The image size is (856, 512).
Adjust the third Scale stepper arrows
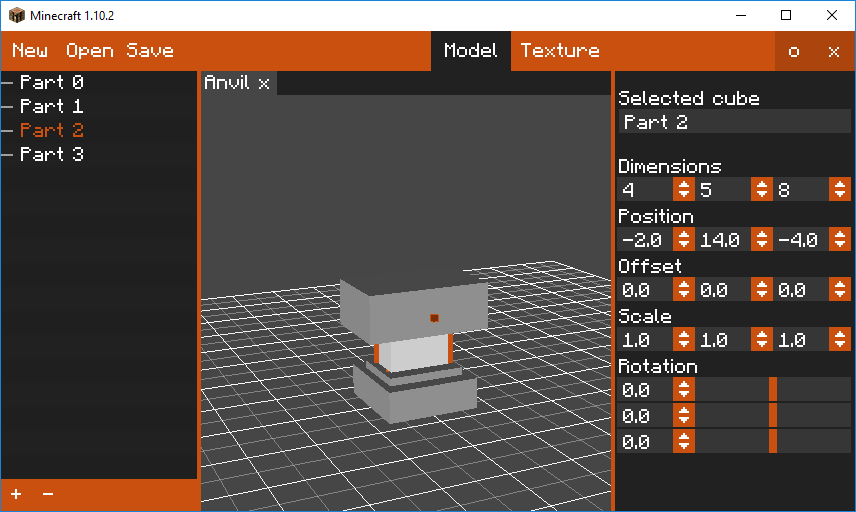click(840, 340)
